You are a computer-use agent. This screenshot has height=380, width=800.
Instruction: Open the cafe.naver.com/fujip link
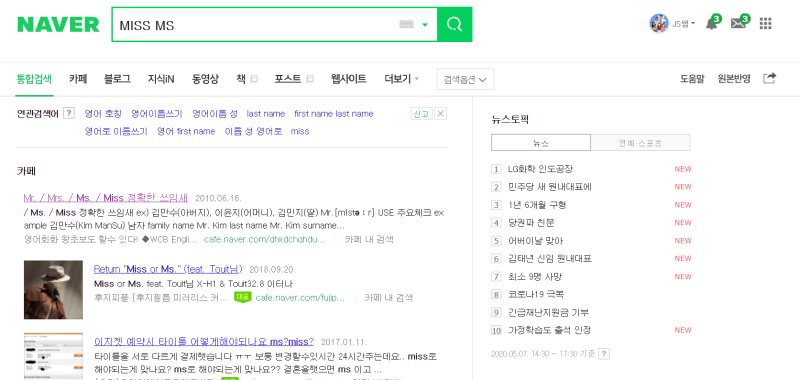(301, 297)
